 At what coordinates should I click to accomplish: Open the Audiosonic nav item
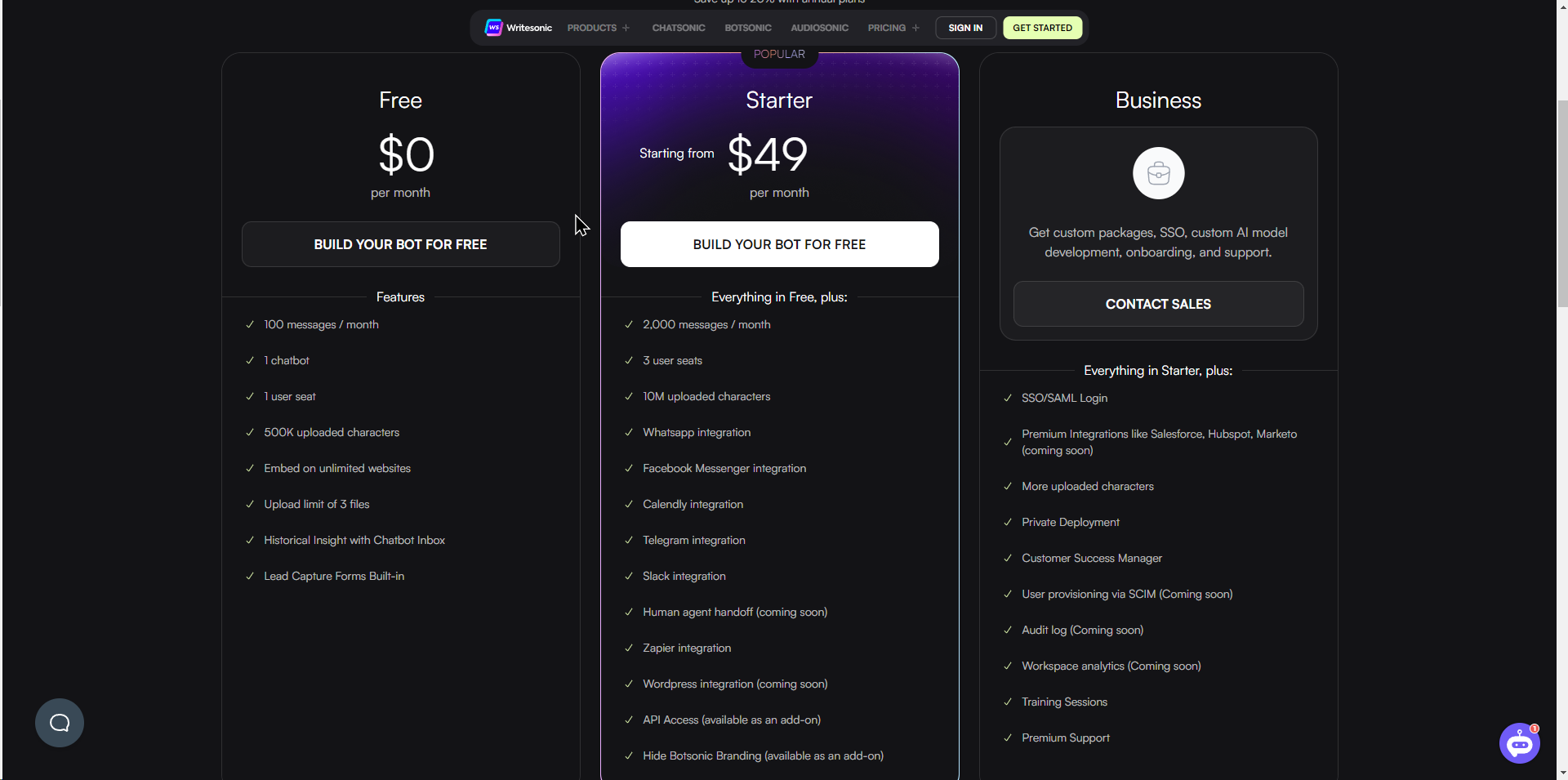[x=819, y=28]
